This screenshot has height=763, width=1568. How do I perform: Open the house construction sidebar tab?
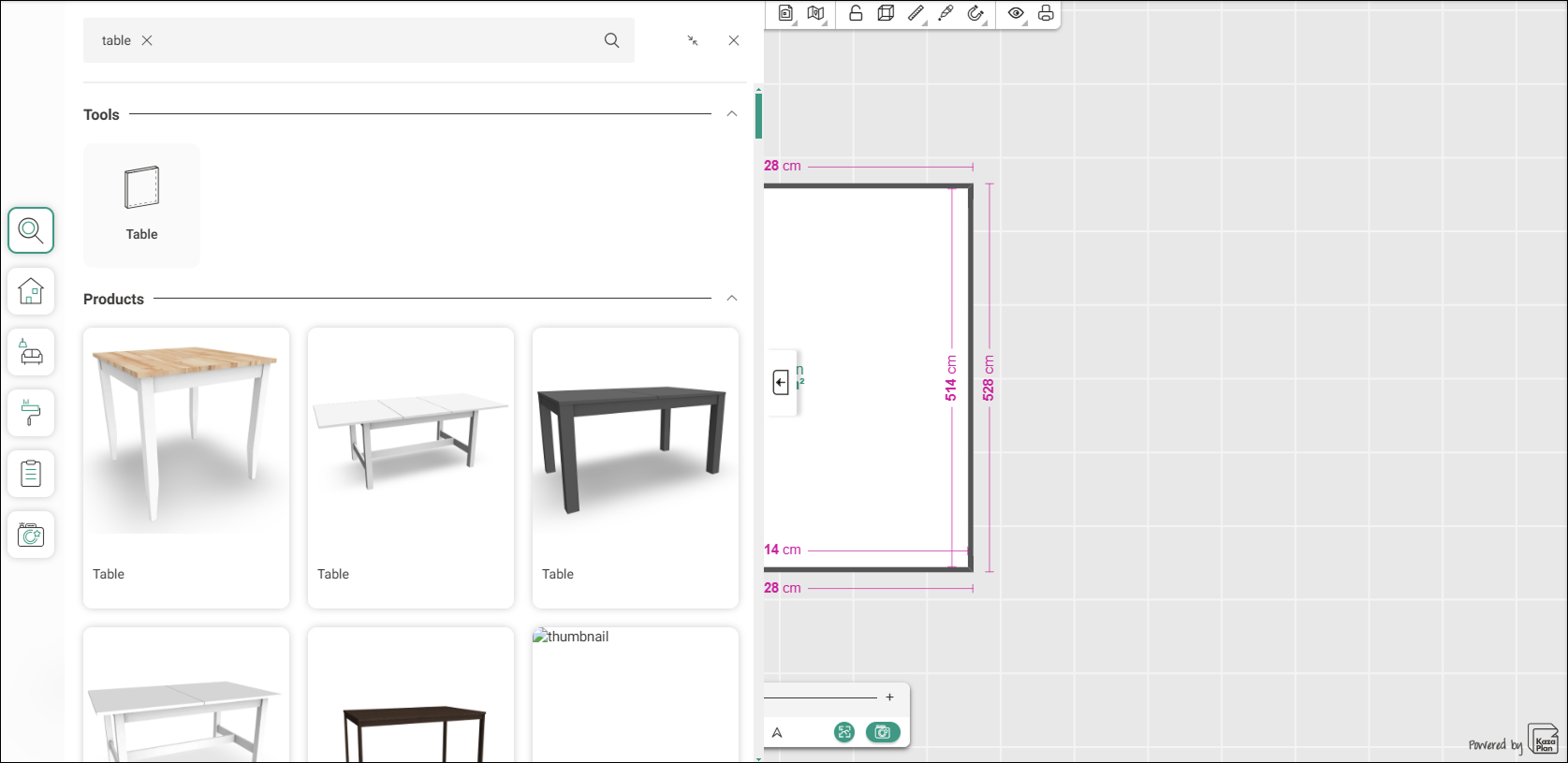[31, 291]
